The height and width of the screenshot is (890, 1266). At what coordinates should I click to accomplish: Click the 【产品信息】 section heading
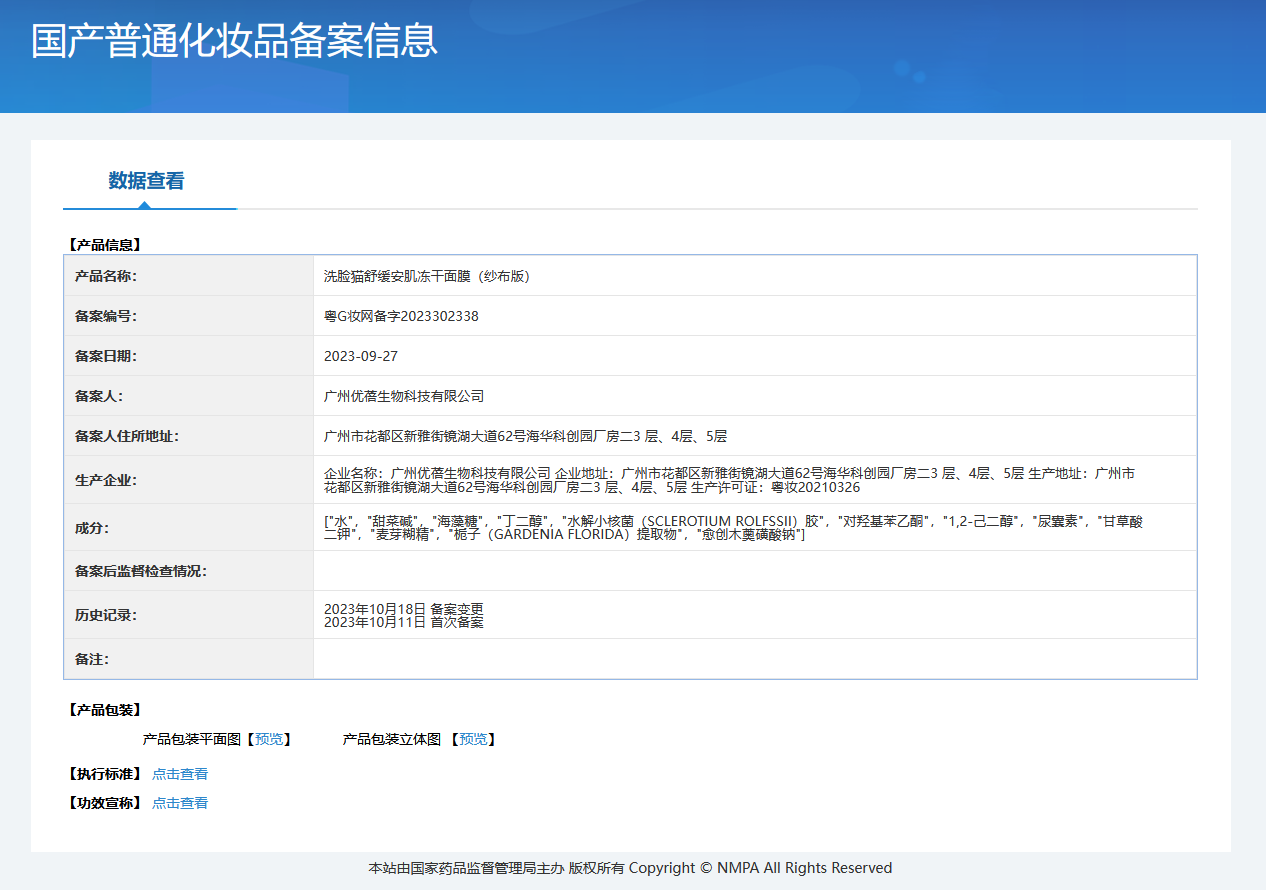coord(105,244)
